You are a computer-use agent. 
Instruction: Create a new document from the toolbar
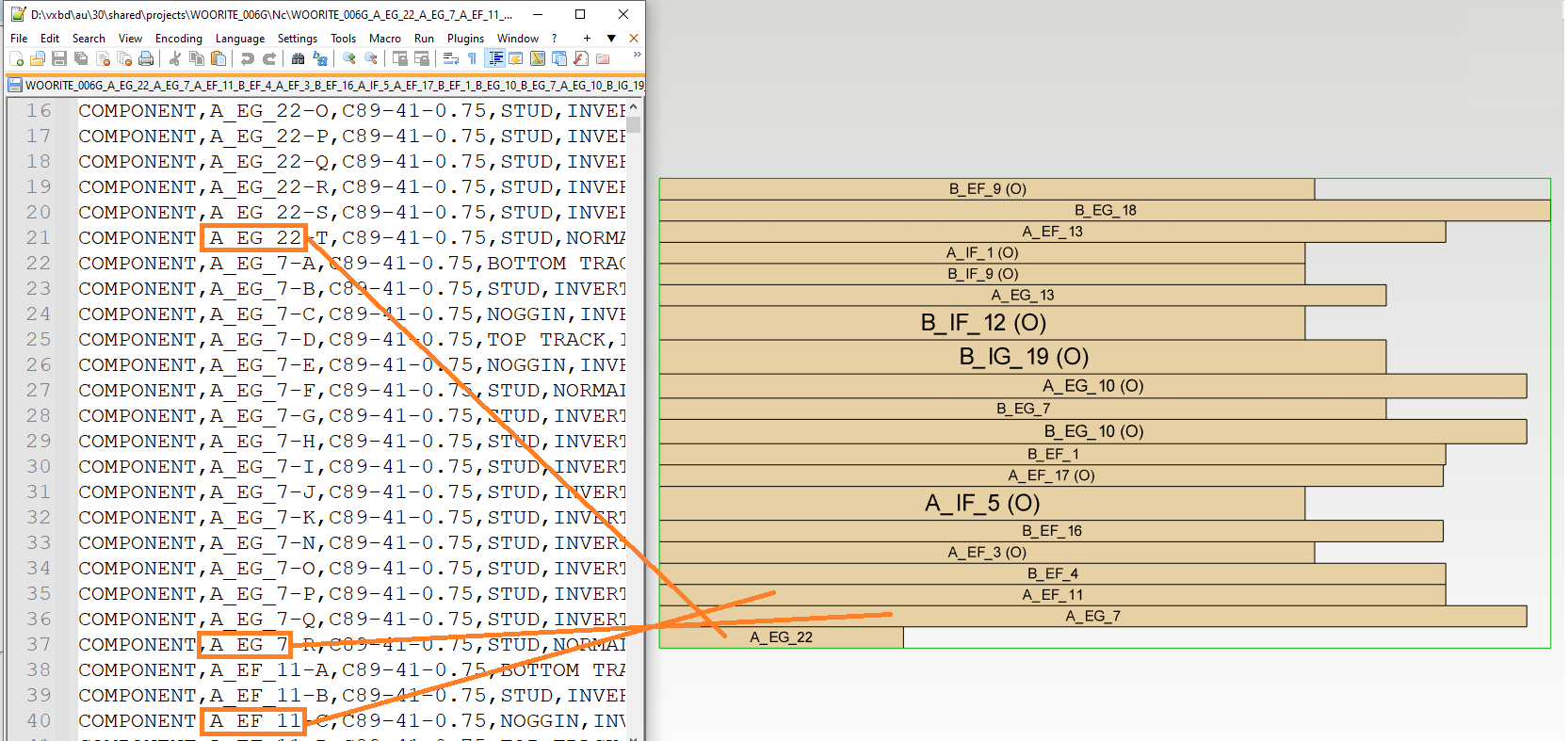[16, 59]
